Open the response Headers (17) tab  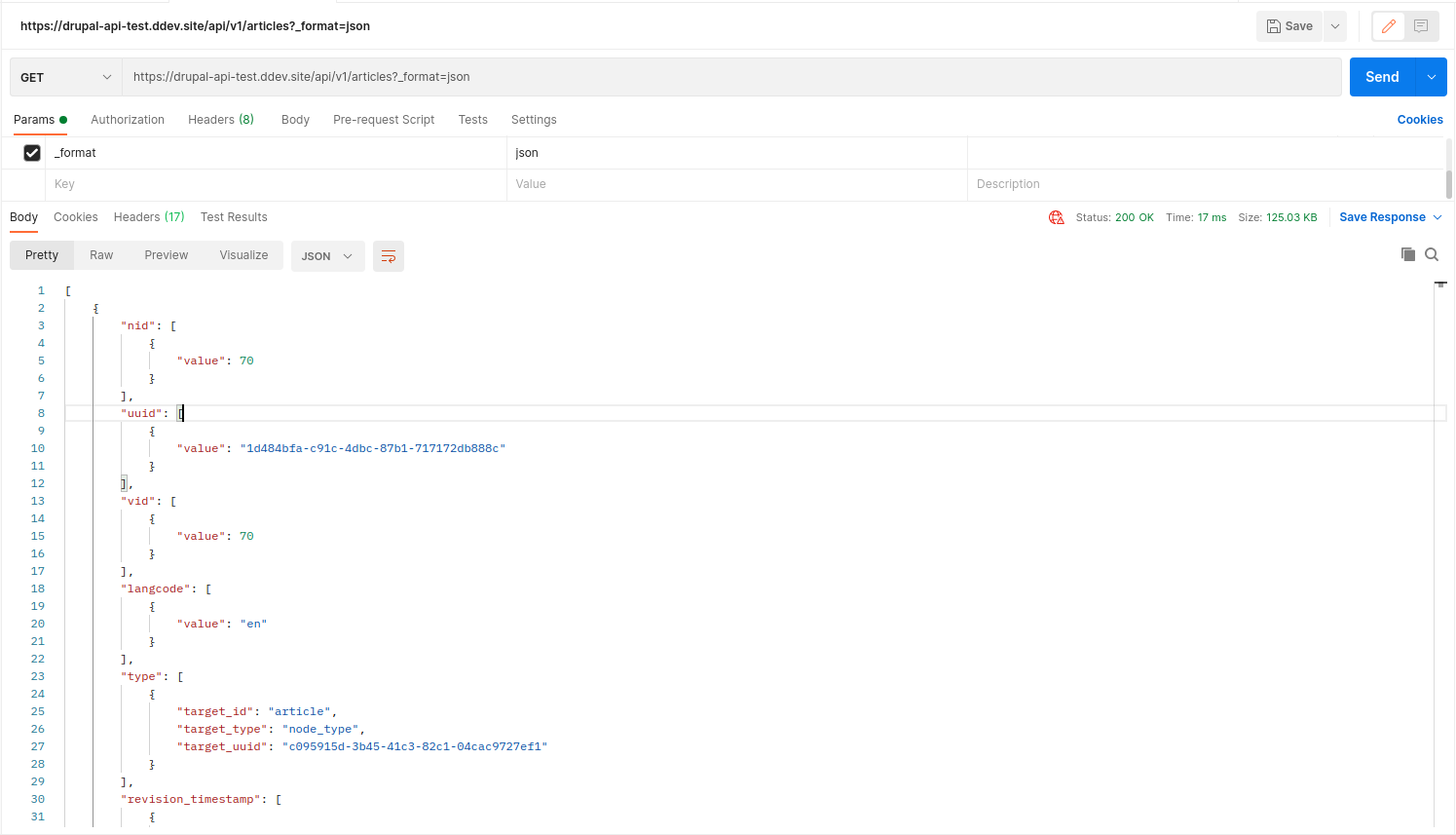point(149,217)
